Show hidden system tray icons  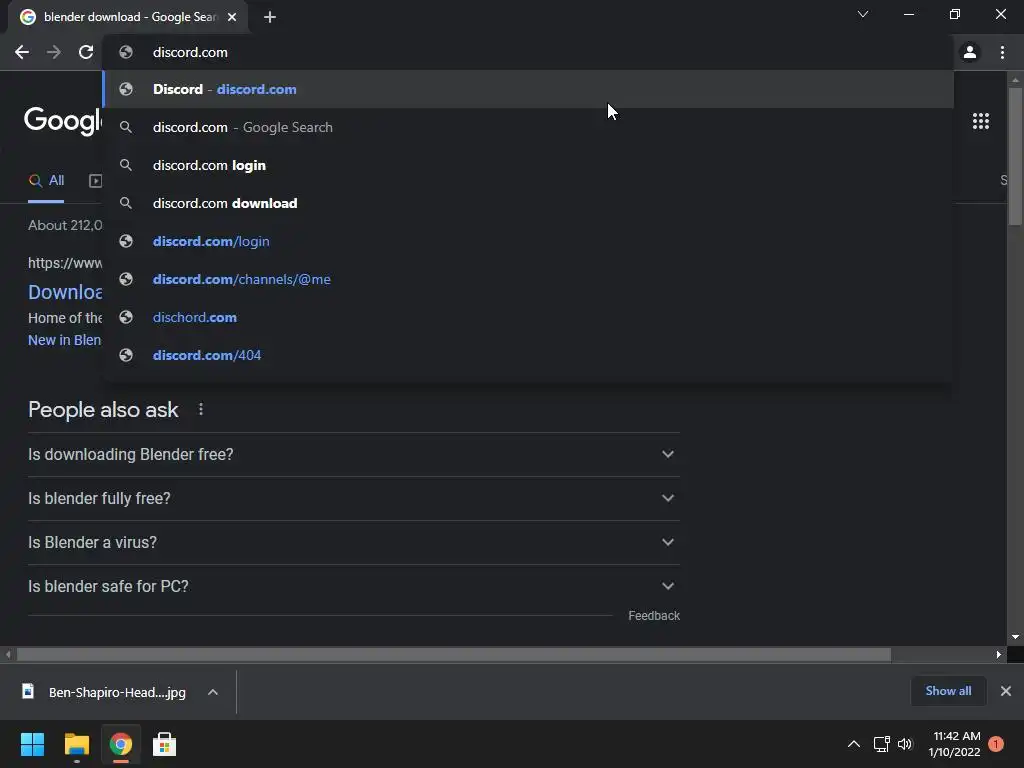[x=854, y=744]
